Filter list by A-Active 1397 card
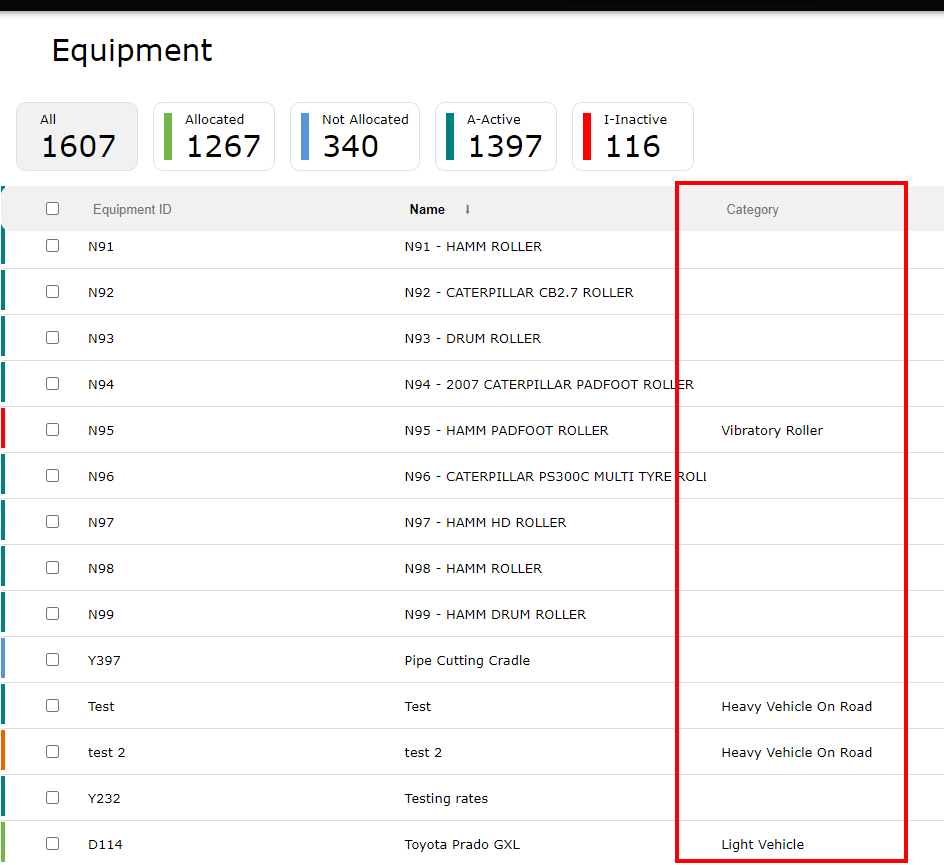The height and width of the screenshot is (865, 944). click(x=496, y=137)
